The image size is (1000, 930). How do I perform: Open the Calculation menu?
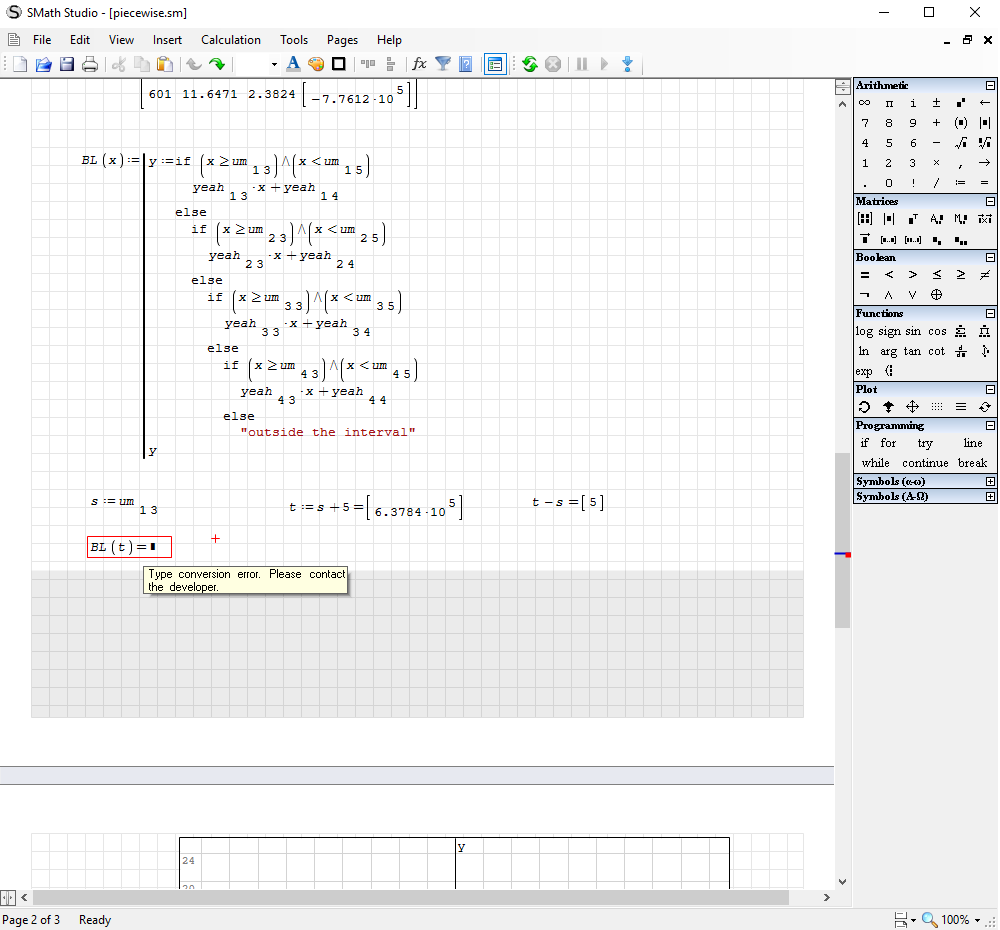pos(230,40)
